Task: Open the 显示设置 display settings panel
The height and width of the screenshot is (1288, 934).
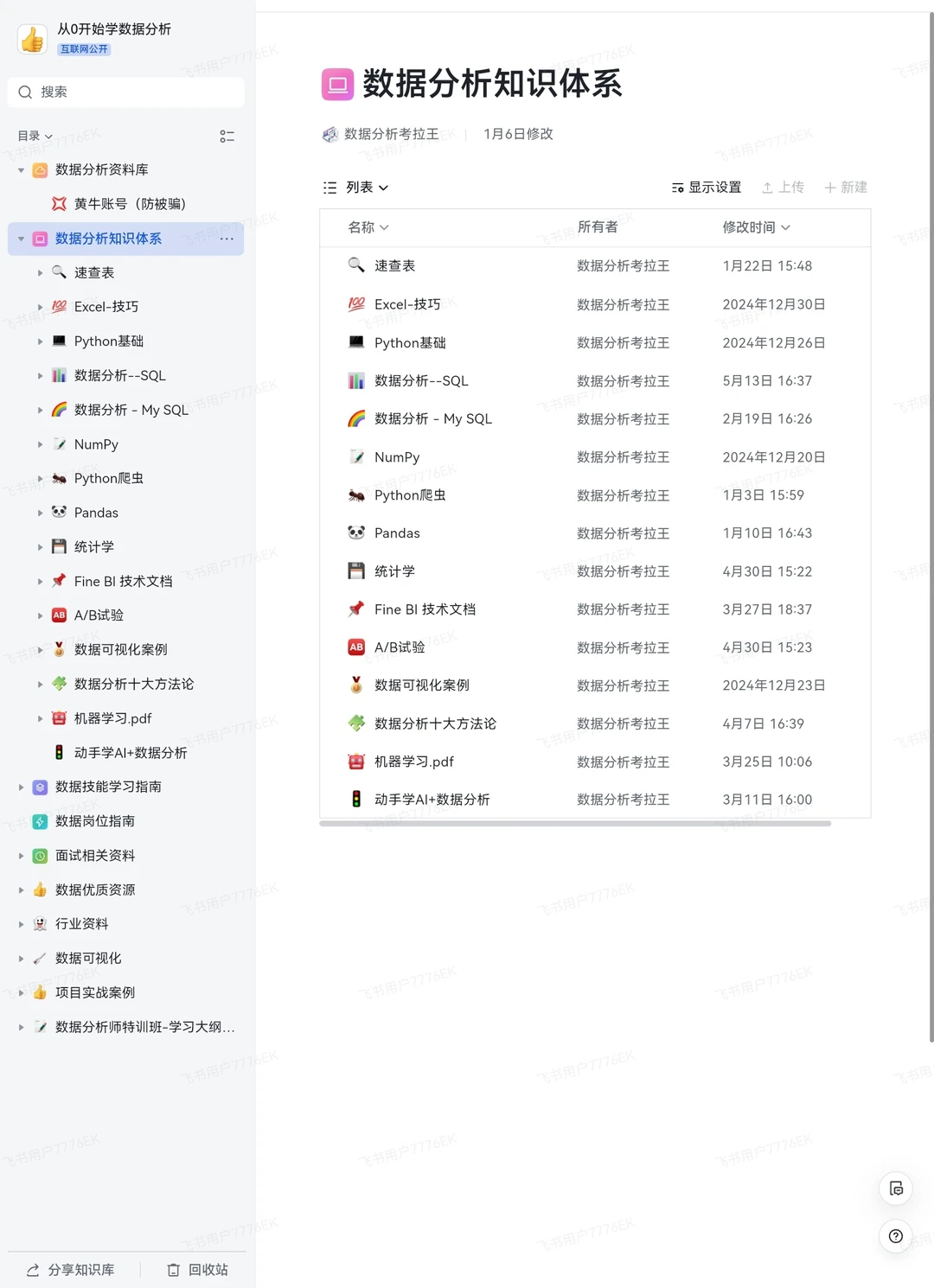Action: (705, 187)
